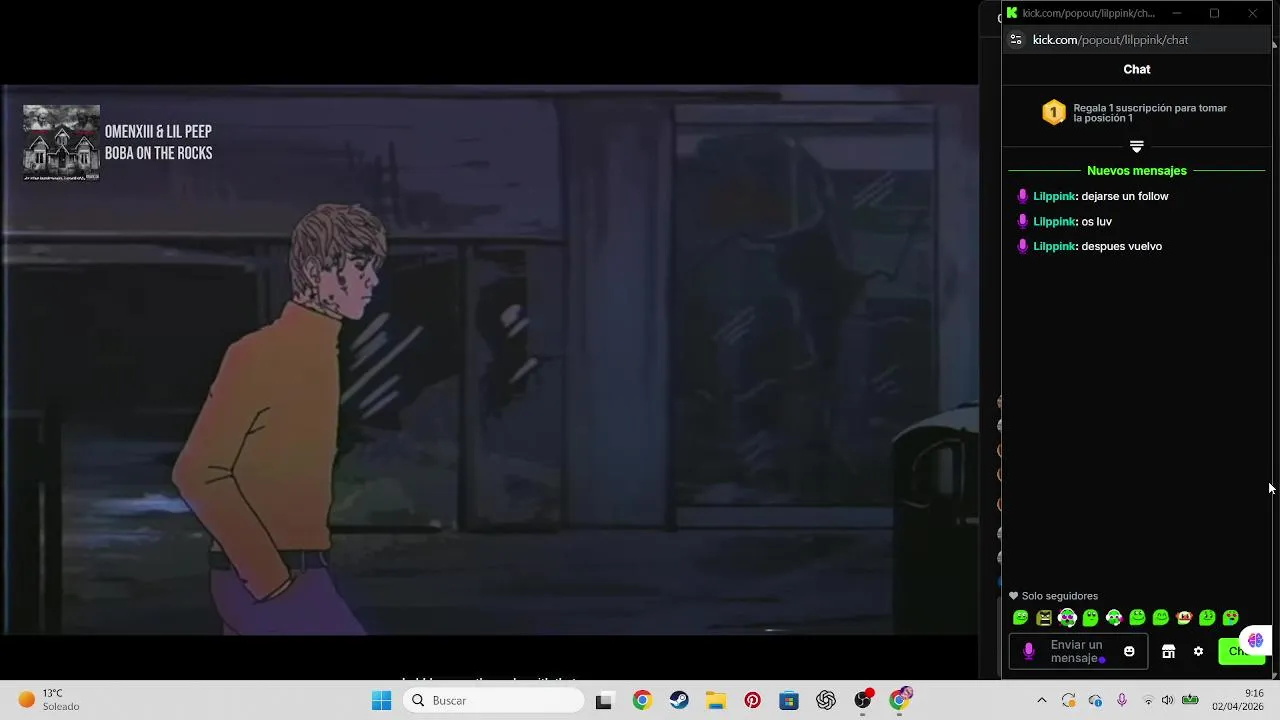Image resolution: width=1280 pixels, height=720 pixels.
Task: Click the kick.com/popout address bar
Action: click(1110, 40)
